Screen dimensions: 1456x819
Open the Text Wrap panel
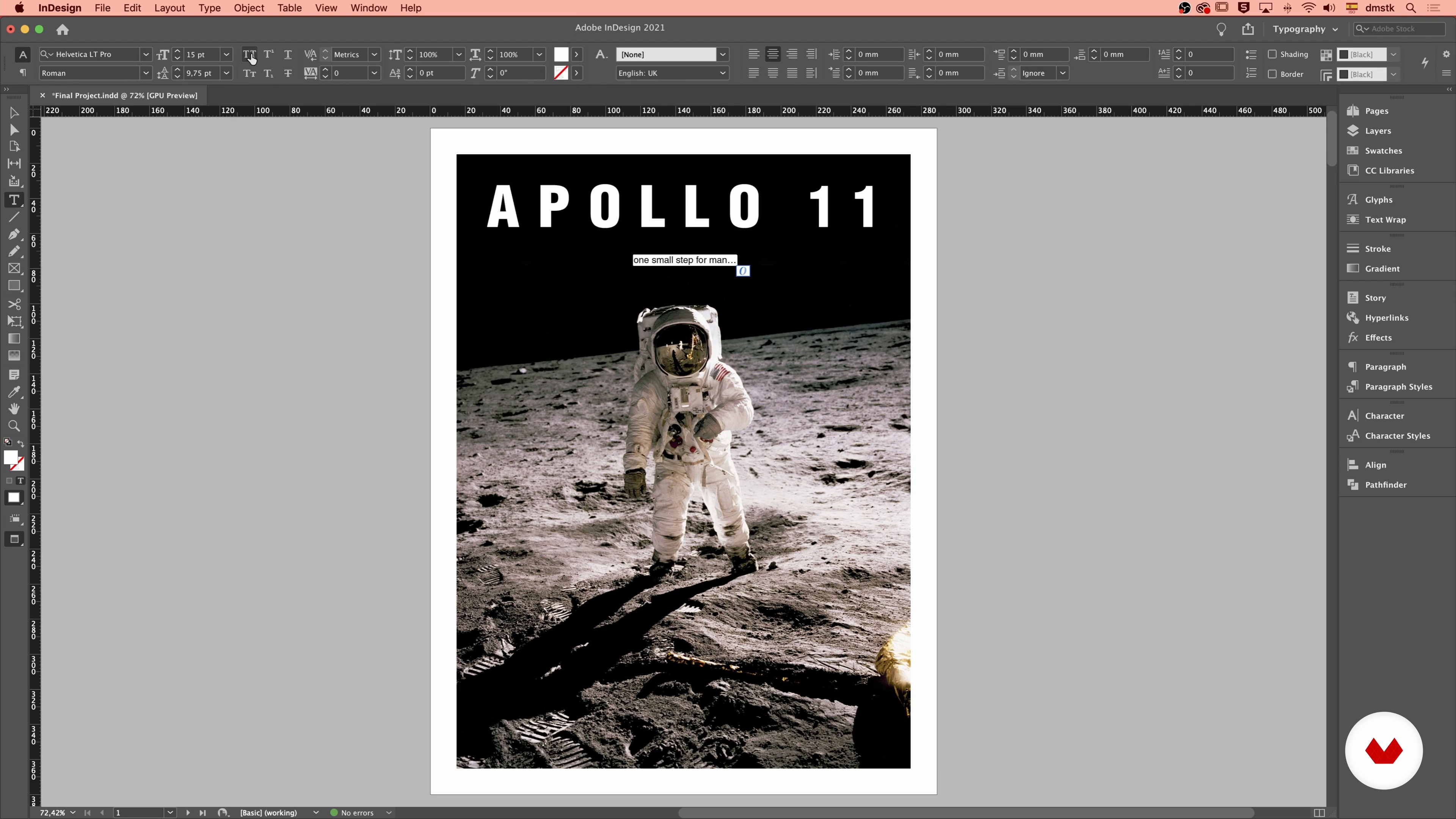point(1385,219)
